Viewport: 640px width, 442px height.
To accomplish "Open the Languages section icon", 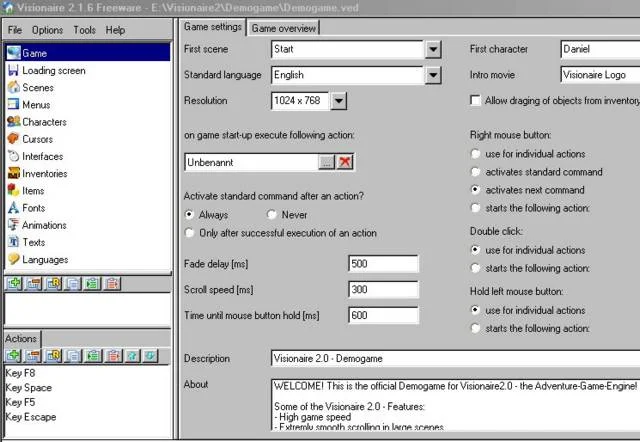I will pyautogui.click(x=13, y=259).
